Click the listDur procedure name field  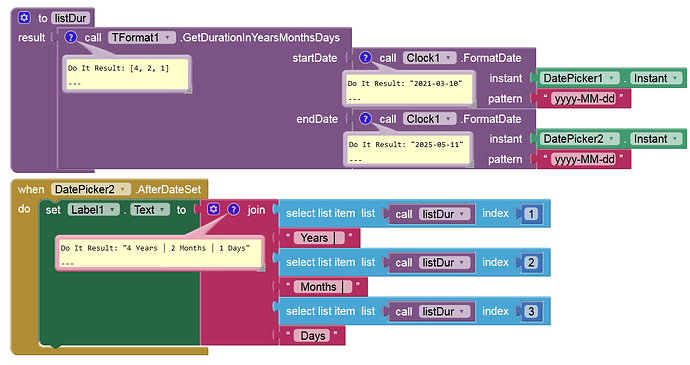(70, 18)
